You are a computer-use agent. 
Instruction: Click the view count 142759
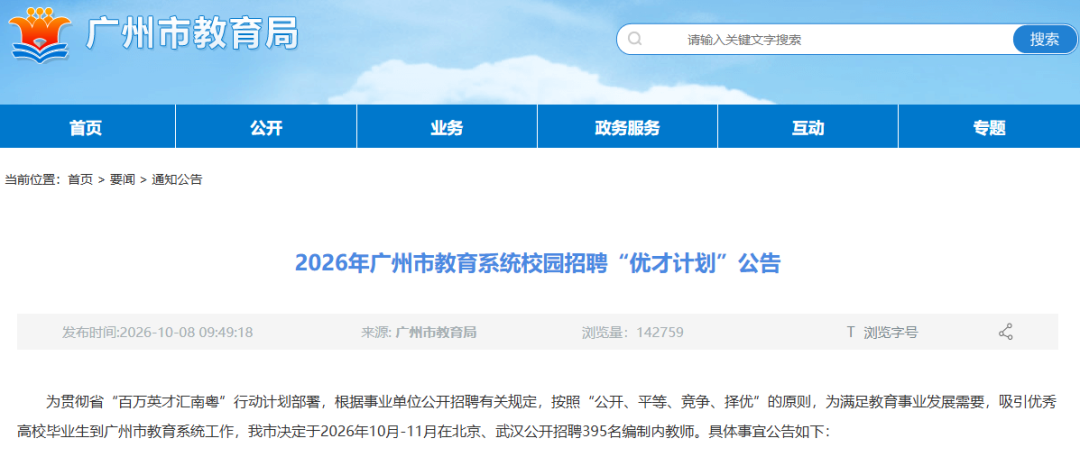[x=660, y=332]
